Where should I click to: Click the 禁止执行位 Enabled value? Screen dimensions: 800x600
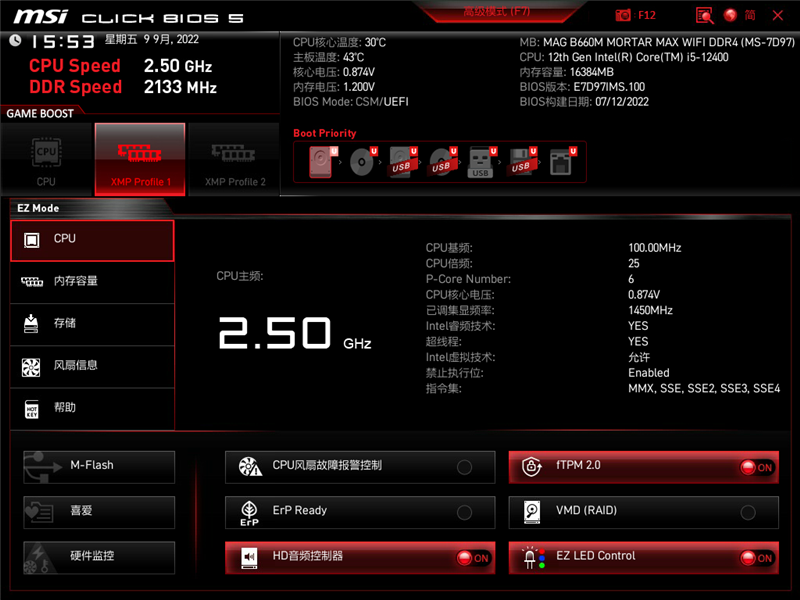[x=648, y=373]
